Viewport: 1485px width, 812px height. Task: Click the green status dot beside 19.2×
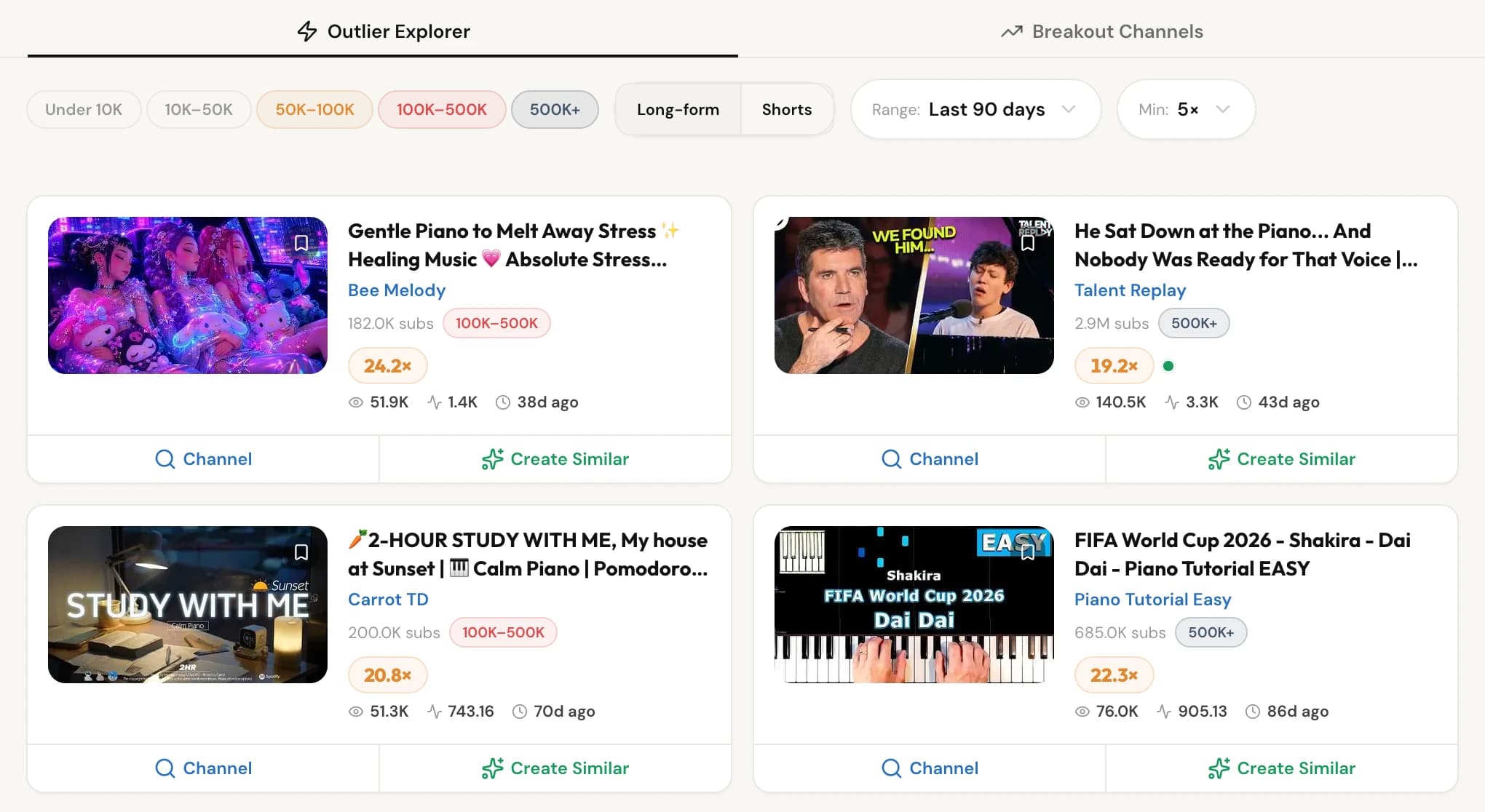[x=1168, y=366]
